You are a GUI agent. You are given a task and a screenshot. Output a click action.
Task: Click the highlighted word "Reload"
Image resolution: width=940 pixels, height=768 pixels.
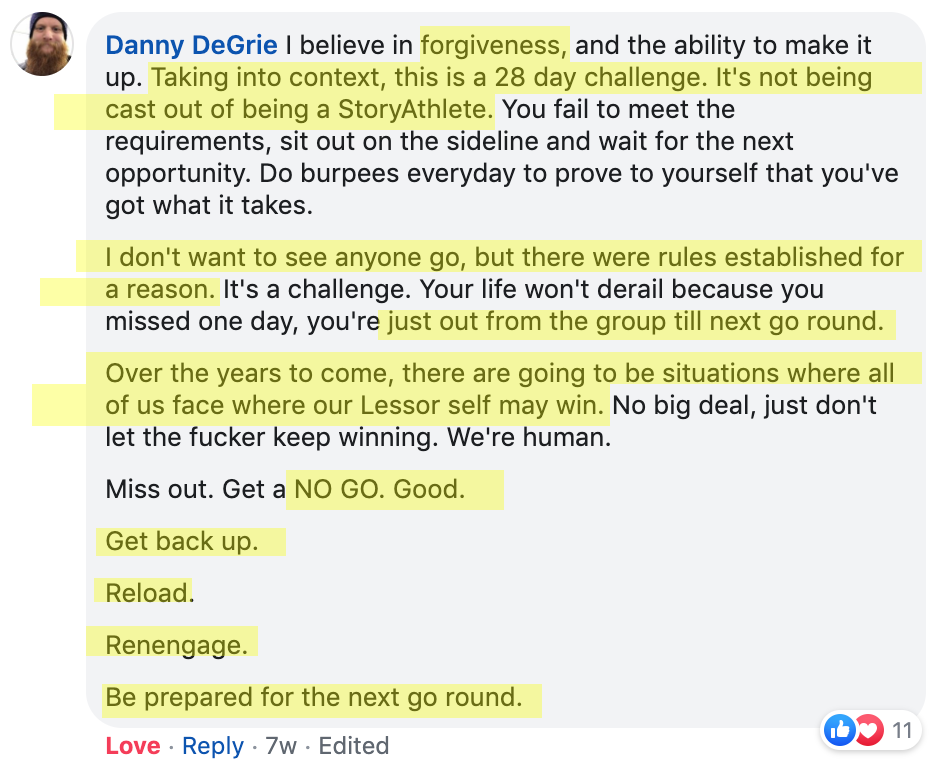tap(147, 593)
